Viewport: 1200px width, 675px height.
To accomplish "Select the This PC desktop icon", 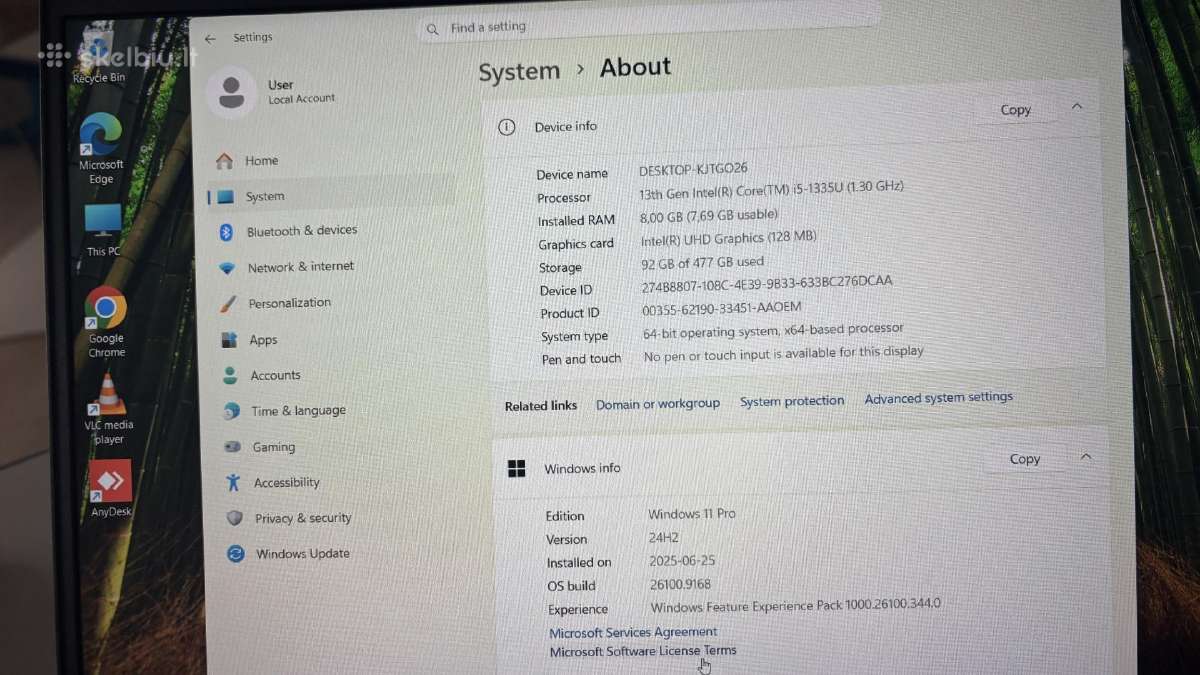I will pos(103,230).
